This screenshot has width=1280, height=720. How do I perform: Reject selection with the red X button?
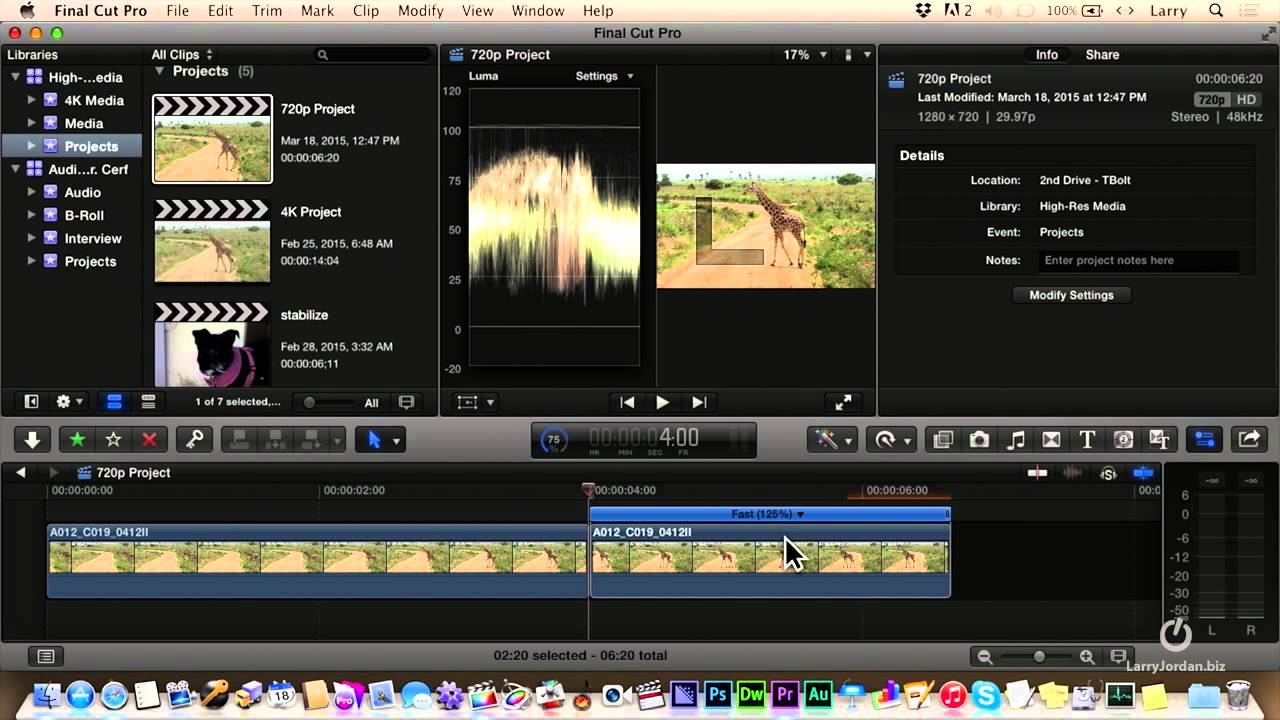[149, 439]
